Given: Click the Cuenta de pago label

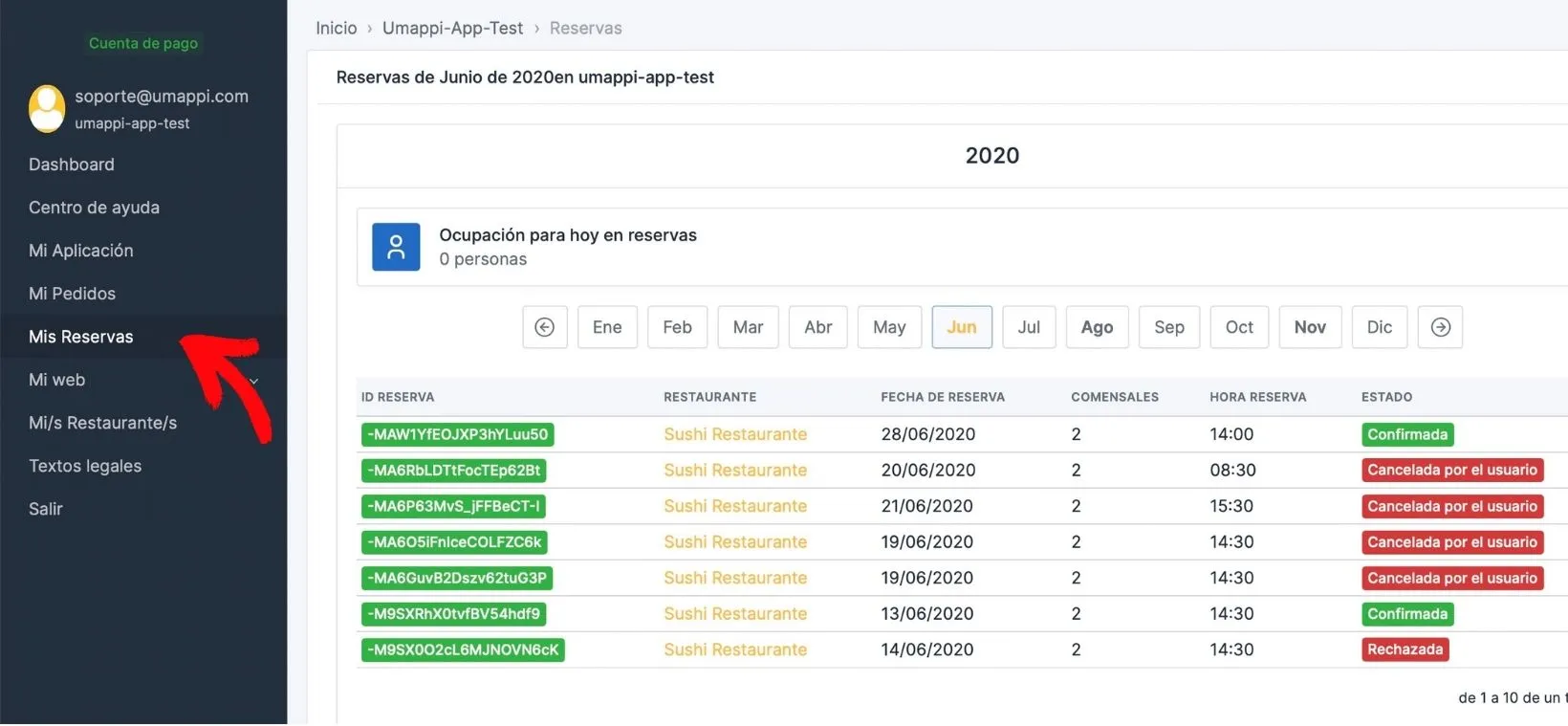Looking at the screenshot, I should click(143, 43).
